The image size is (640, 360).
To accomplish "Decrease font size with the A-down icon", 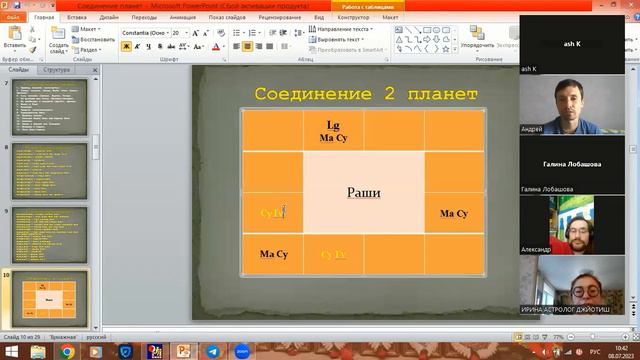I will [206, 33].
